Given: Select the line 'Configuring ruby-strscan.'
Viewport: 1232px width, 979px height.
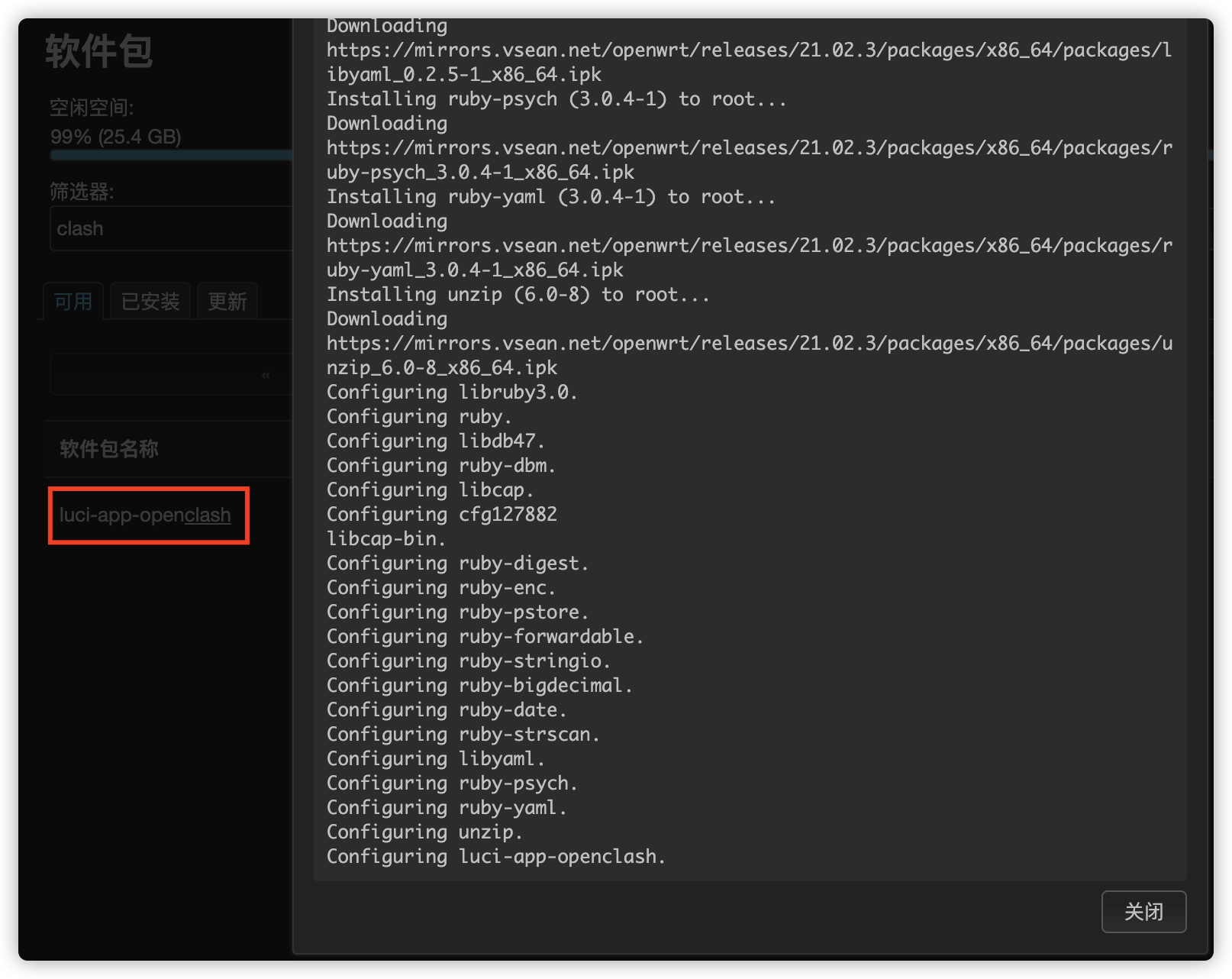Looking at the screenshot, I should tap(463, 734).
